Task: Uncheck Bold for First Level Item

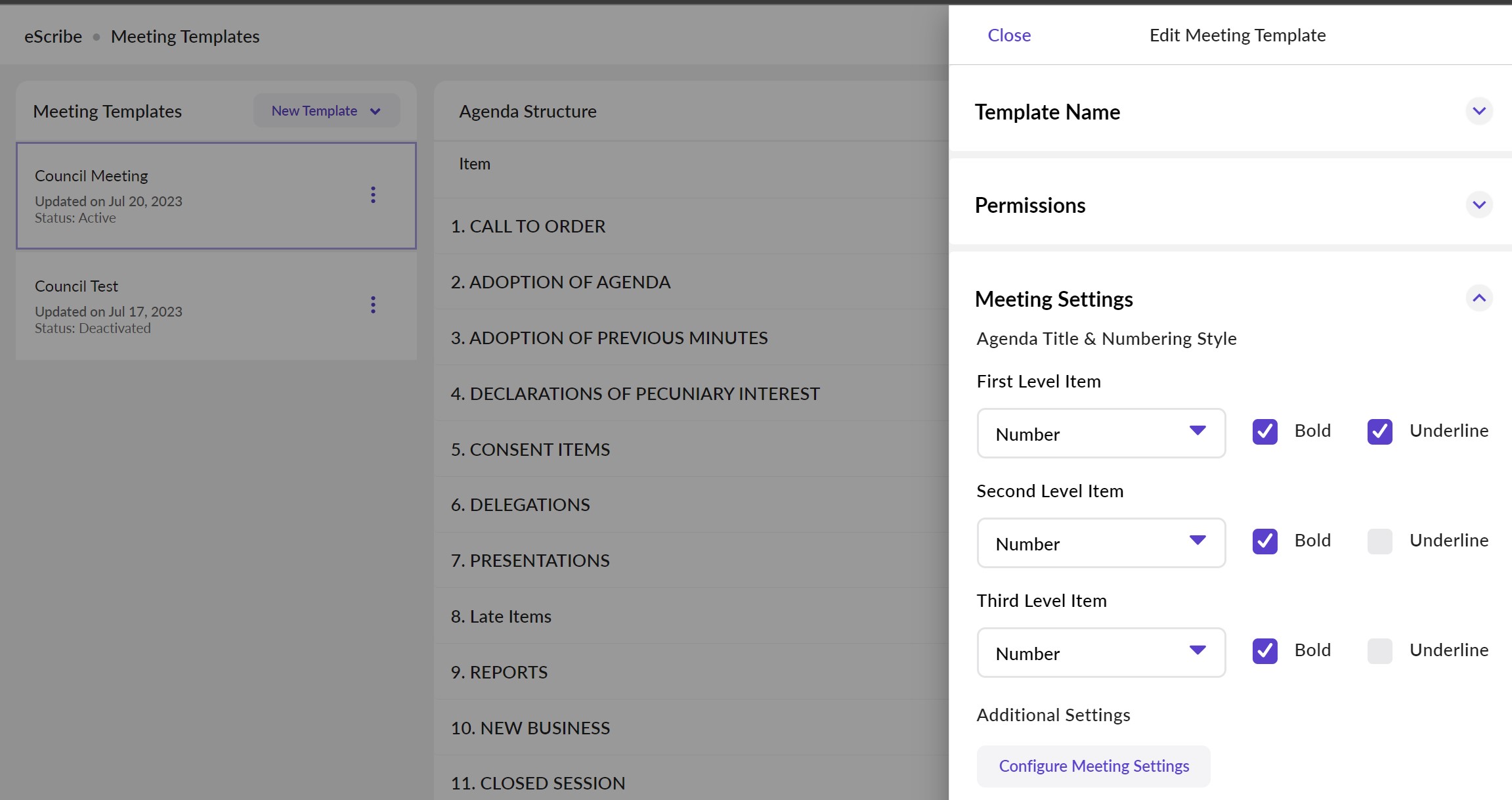Action: (1264, 432)
